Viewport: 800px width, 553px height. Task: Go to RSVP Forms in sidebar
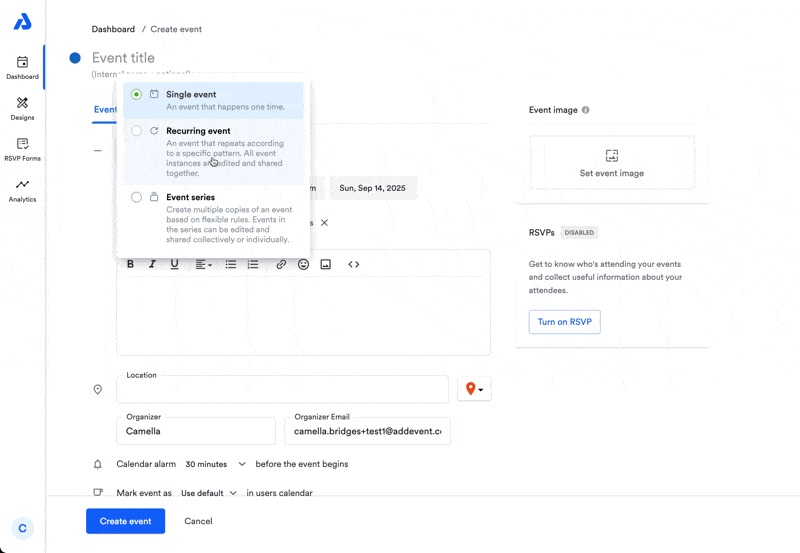[x=22, y=149]
